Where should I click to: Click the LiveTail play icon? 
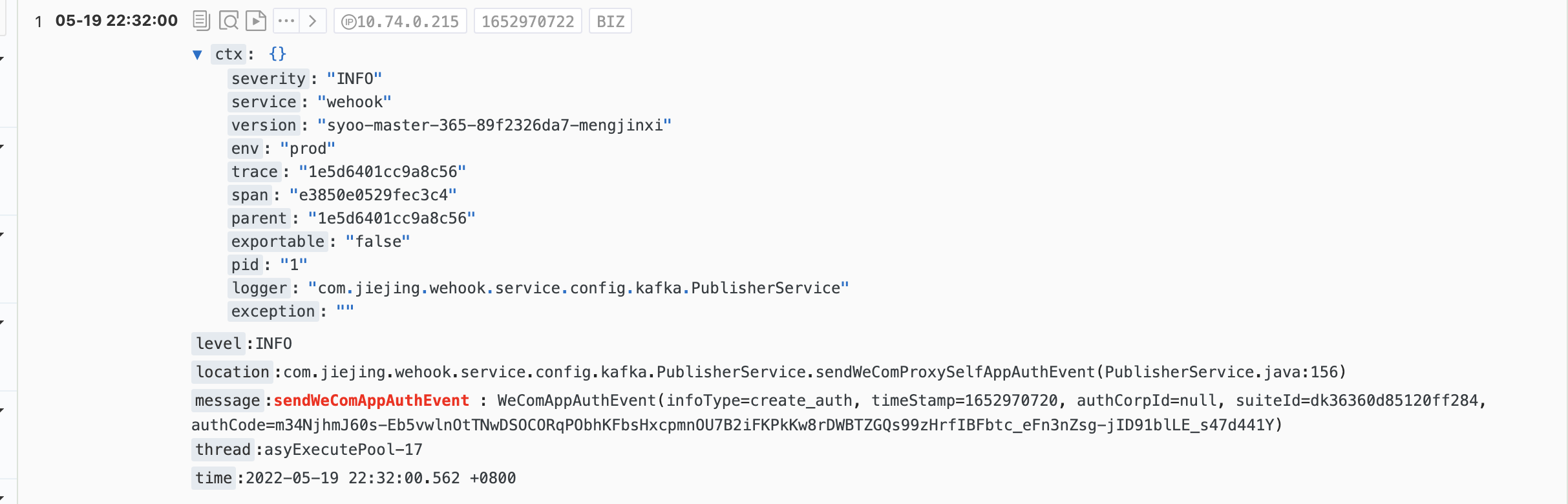257,21
